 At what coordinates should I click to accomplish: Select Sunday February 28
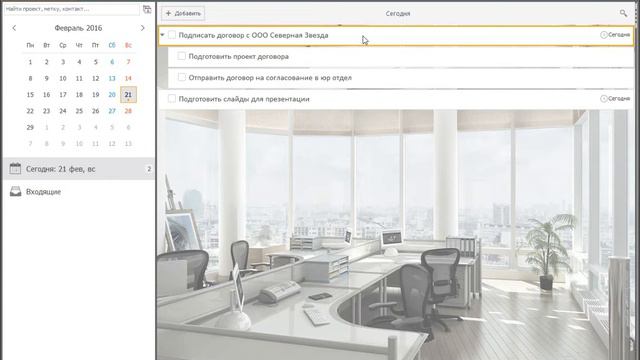[x=128, y=111]
